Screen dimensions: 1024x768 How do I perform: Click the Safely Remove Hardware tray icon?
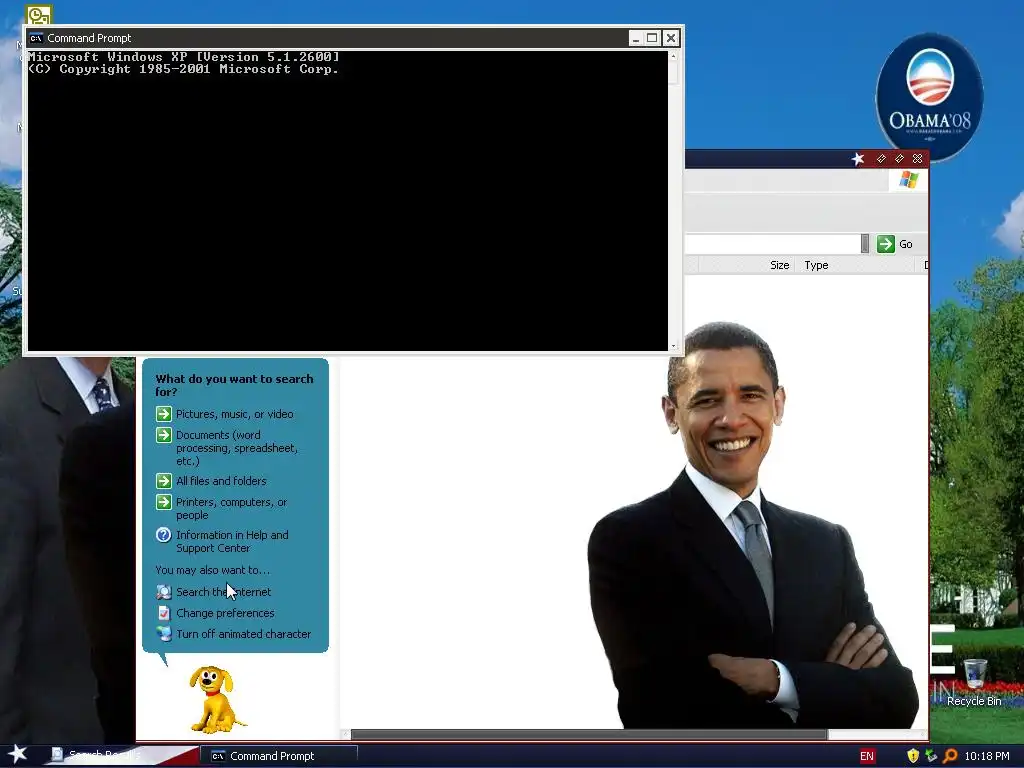point(931,756)
